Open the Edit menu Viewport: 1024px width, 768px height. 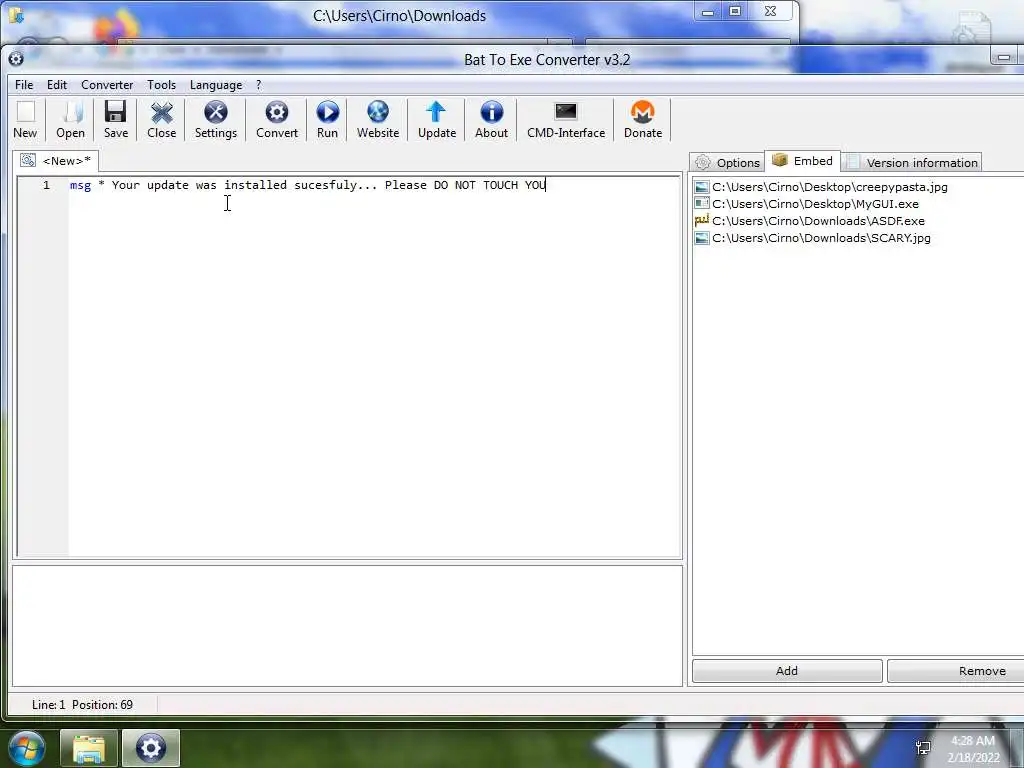click(x=57, y=85)
